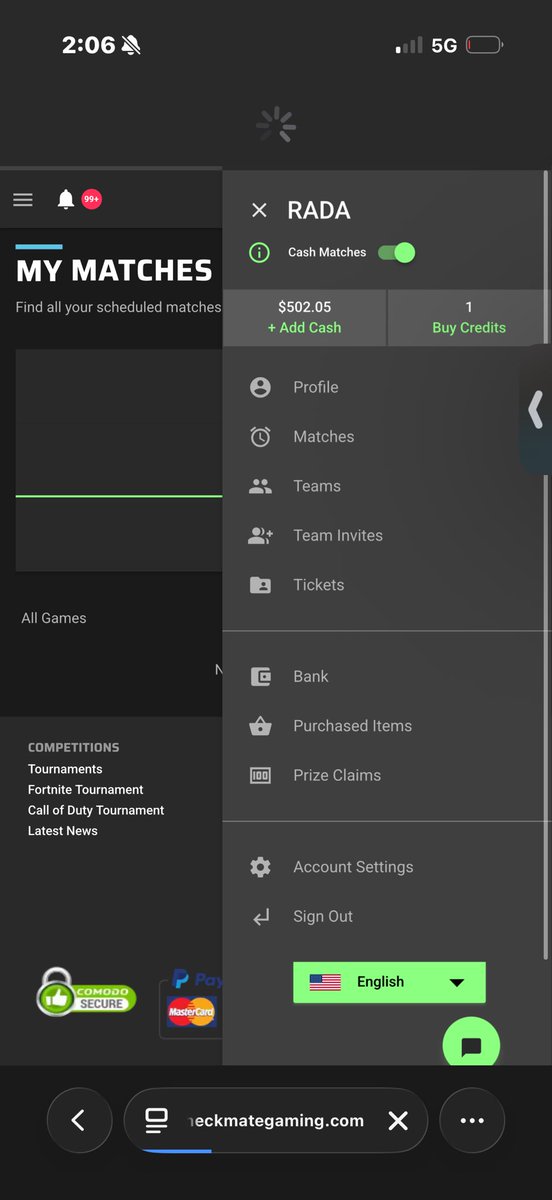Open browser more options button
This screenshot has height=1200, width=552.
click(x=472, y=1121)
